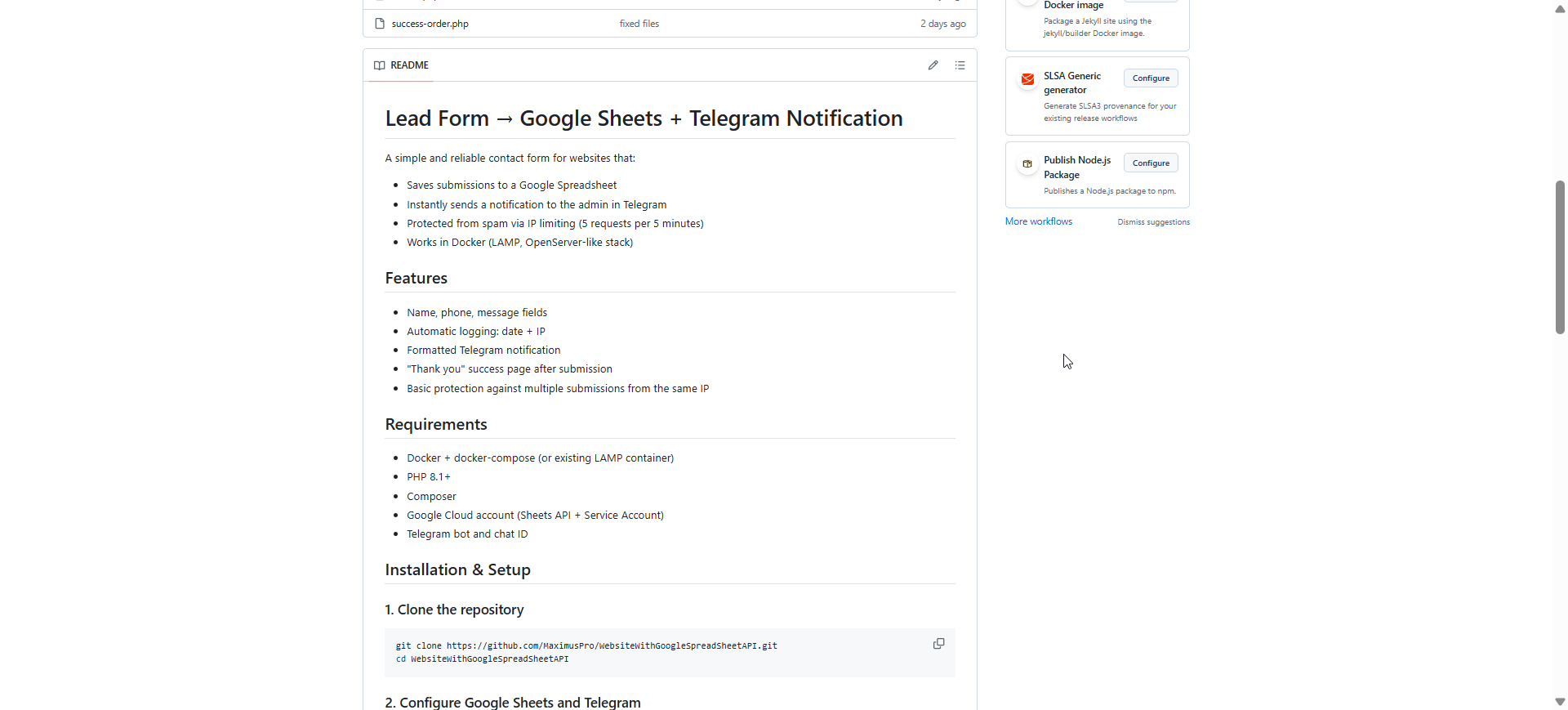This screenshot has height=710, width=1568.
Task: Click the "Works in Docker" bullet
Action: tap(519, 243)
